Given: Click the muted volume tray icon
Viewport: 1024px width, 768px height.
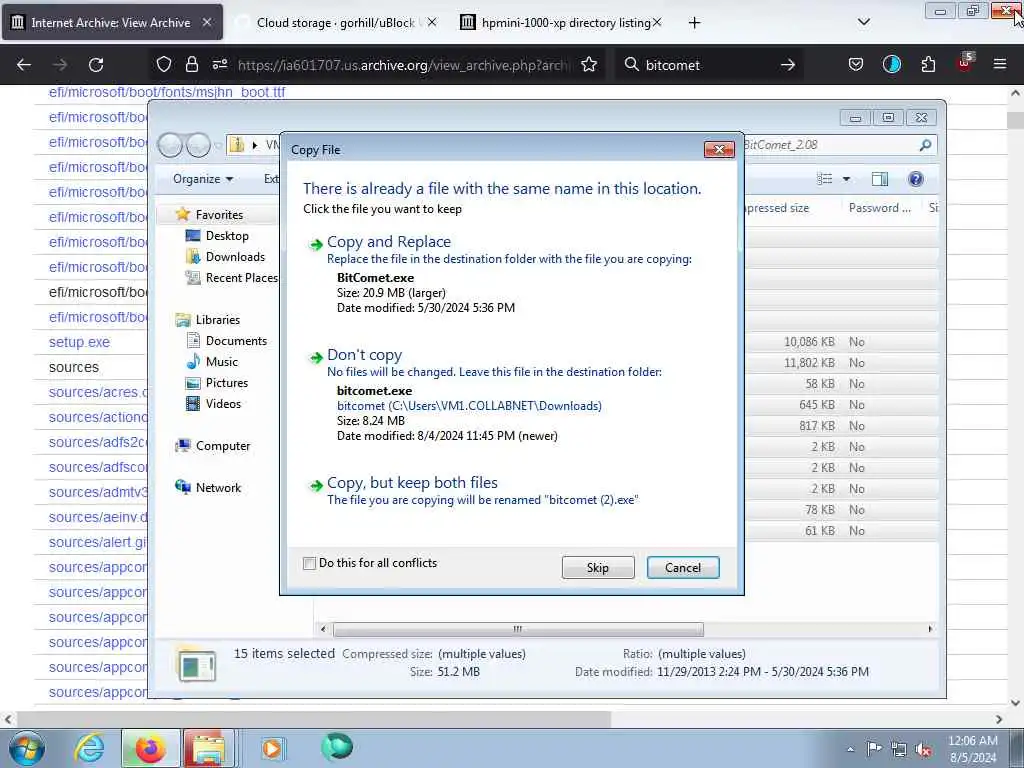Looking at the screenshot, I should [x=923, y=748].
